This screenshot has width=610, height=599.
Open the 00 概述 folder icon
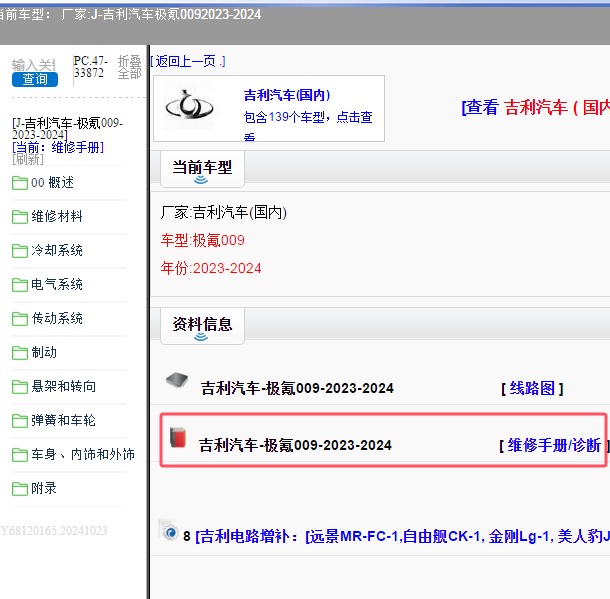click(x=19, y=183)
